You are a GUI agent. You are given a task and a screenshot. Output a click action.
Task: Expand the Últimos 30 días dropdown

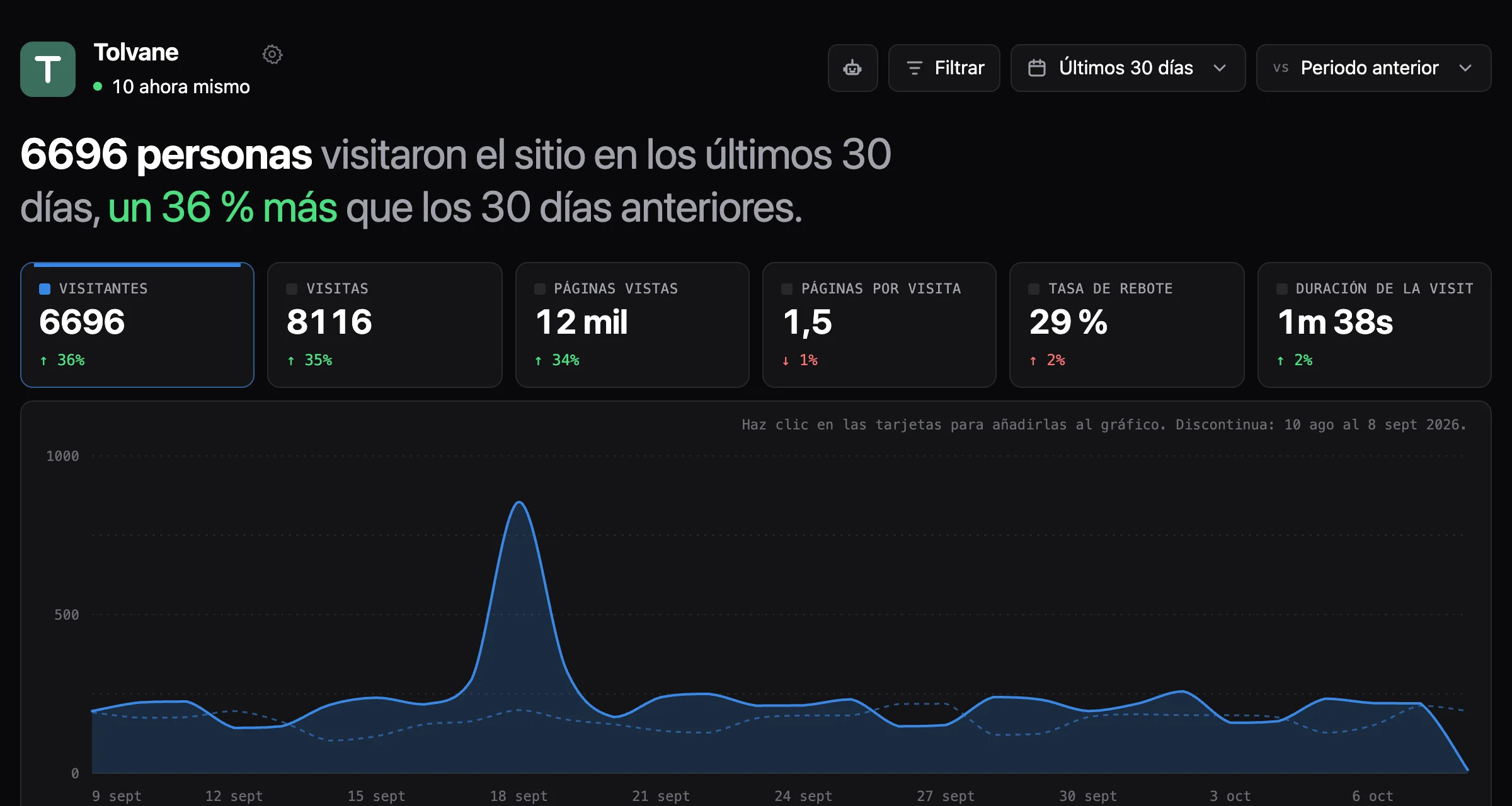pos(1128,68)
